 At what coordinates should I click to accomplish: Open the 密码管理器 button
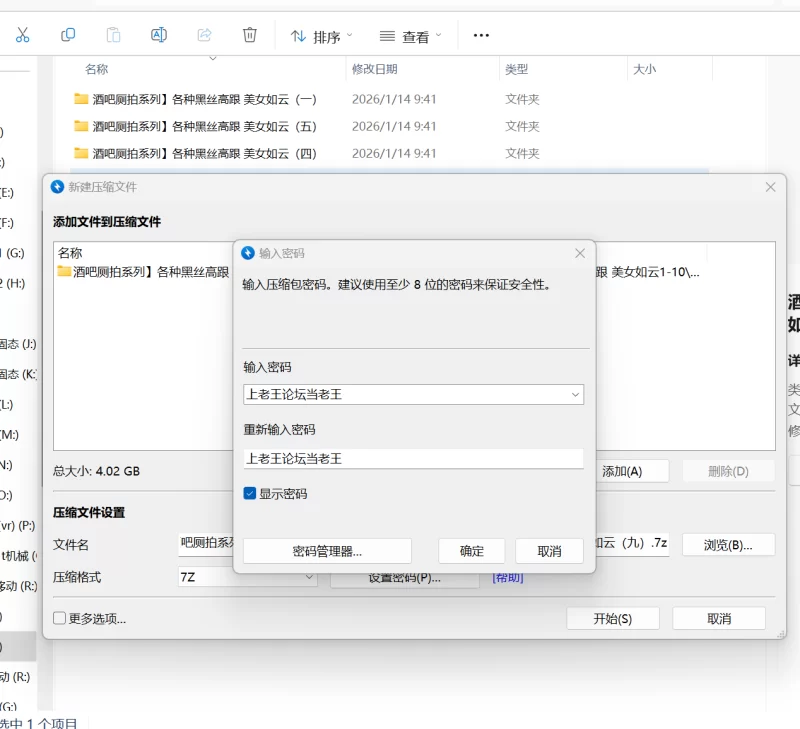(x=327, y=551)
